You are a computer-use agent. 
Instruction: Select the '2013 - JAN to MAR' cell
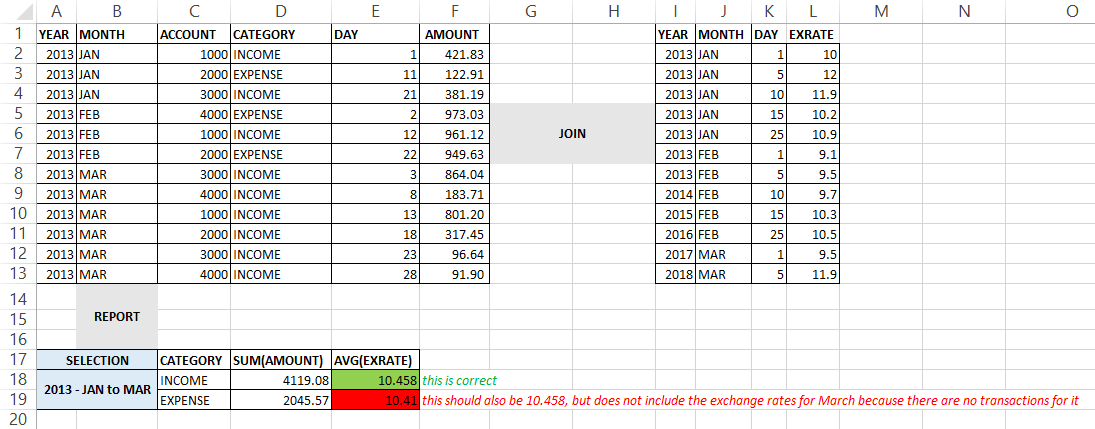click(x=97, y=390)
